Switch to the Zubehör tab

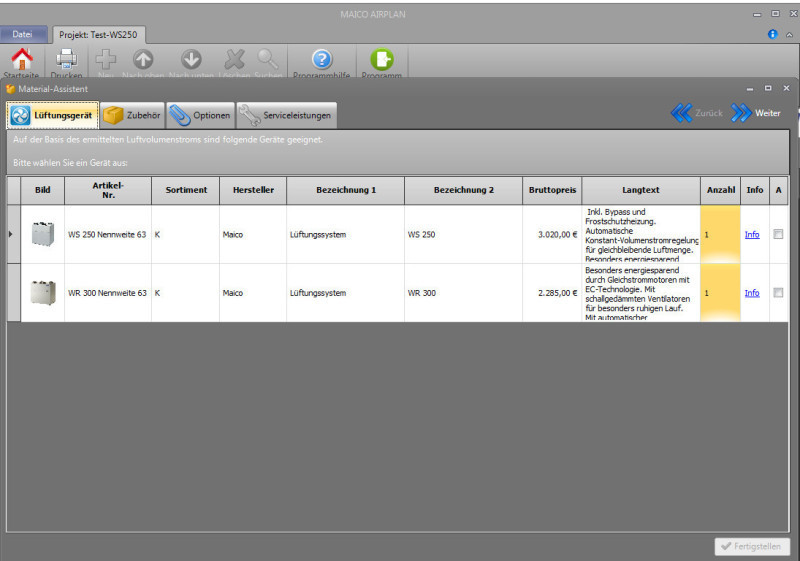(132, 115)
